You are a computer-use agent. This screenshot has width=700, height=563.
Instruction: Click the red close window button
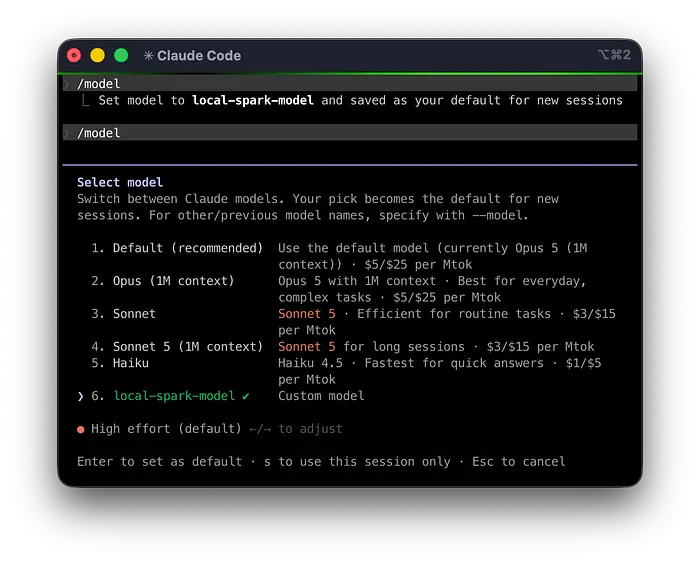point(74,55)
